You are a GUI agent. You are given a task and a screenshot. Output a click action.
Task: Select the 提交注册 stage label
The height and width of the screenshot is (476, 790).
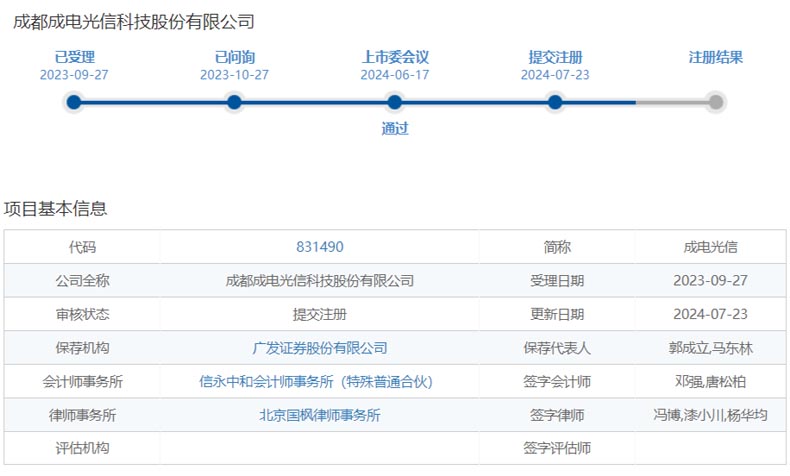[x=555, y=57]
